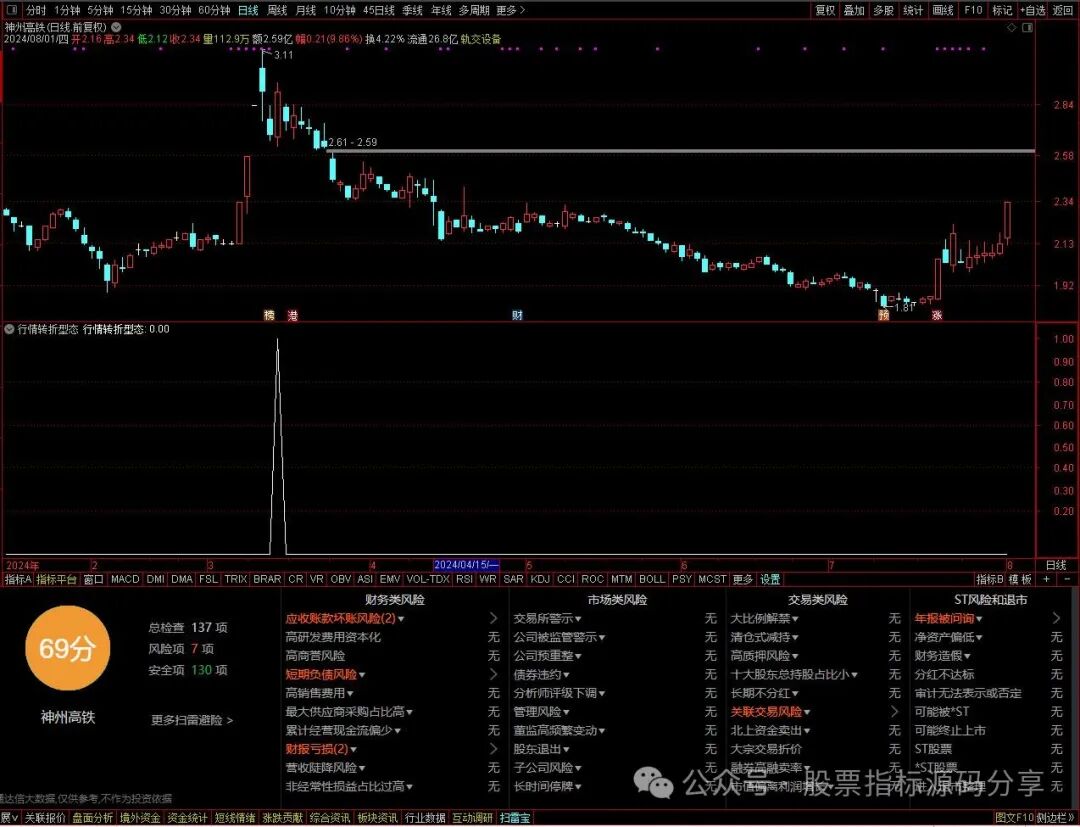Viewport: 1080px width, 827px height.
Task: Click the red 涨 marker below the chart
Action: pyautogui.click(x=937, y=315)
